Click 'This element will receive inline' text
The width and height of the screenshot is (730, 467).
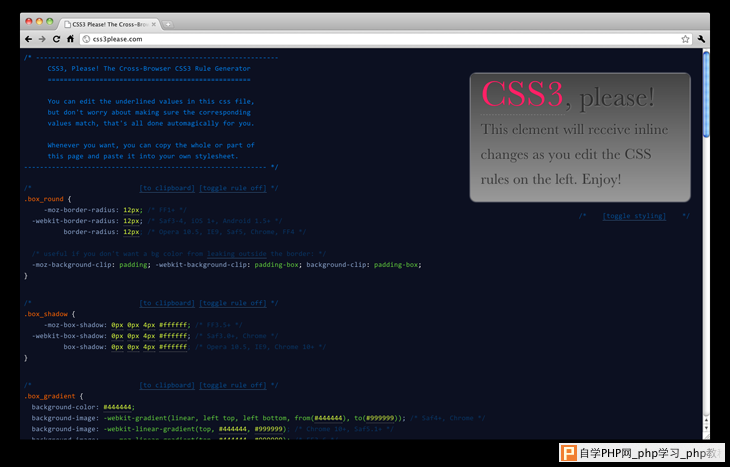(x=574, y=129)
